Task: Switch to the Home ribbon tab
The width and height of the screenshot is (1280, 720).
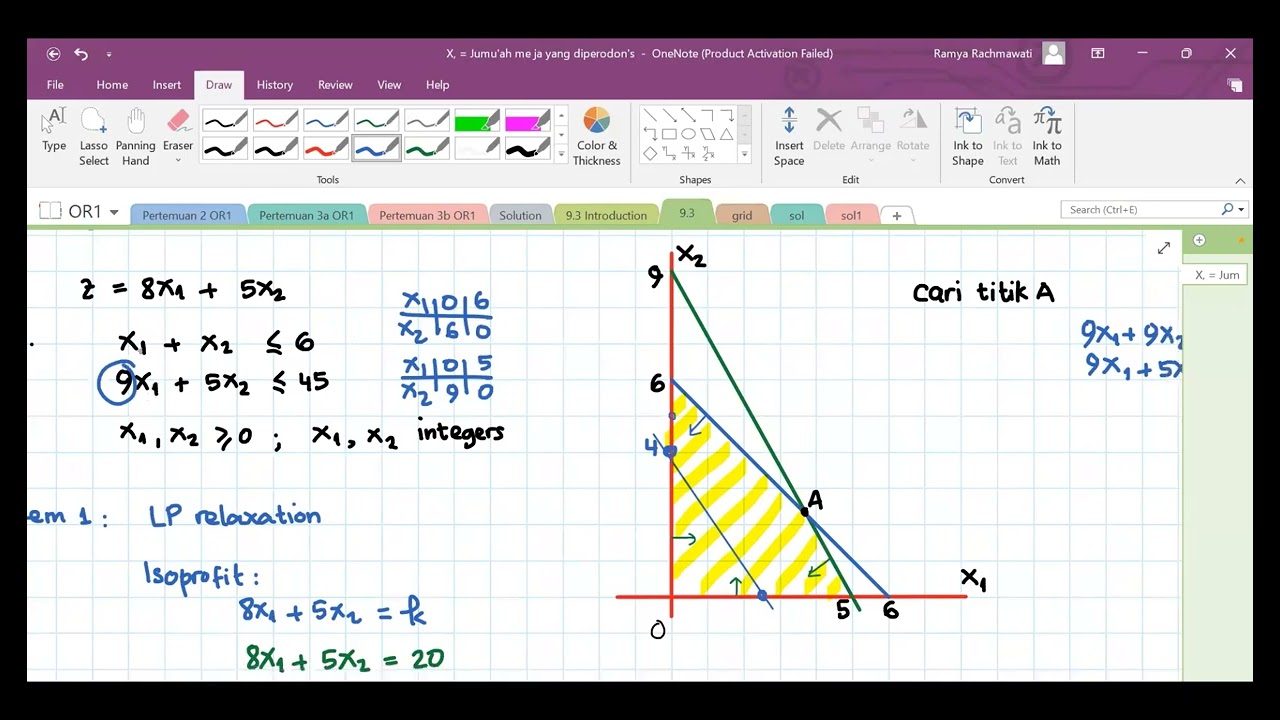Action: [x=112, y=85]
